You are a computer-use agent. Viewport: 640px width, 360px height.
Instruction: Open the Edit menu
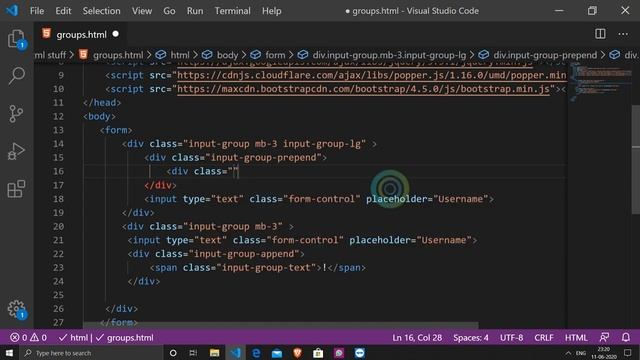coord(63,11)
